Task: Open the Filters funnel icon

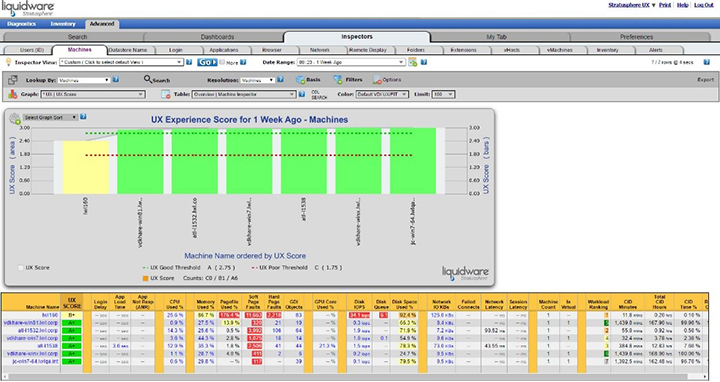Action: [x=338, y=80]
